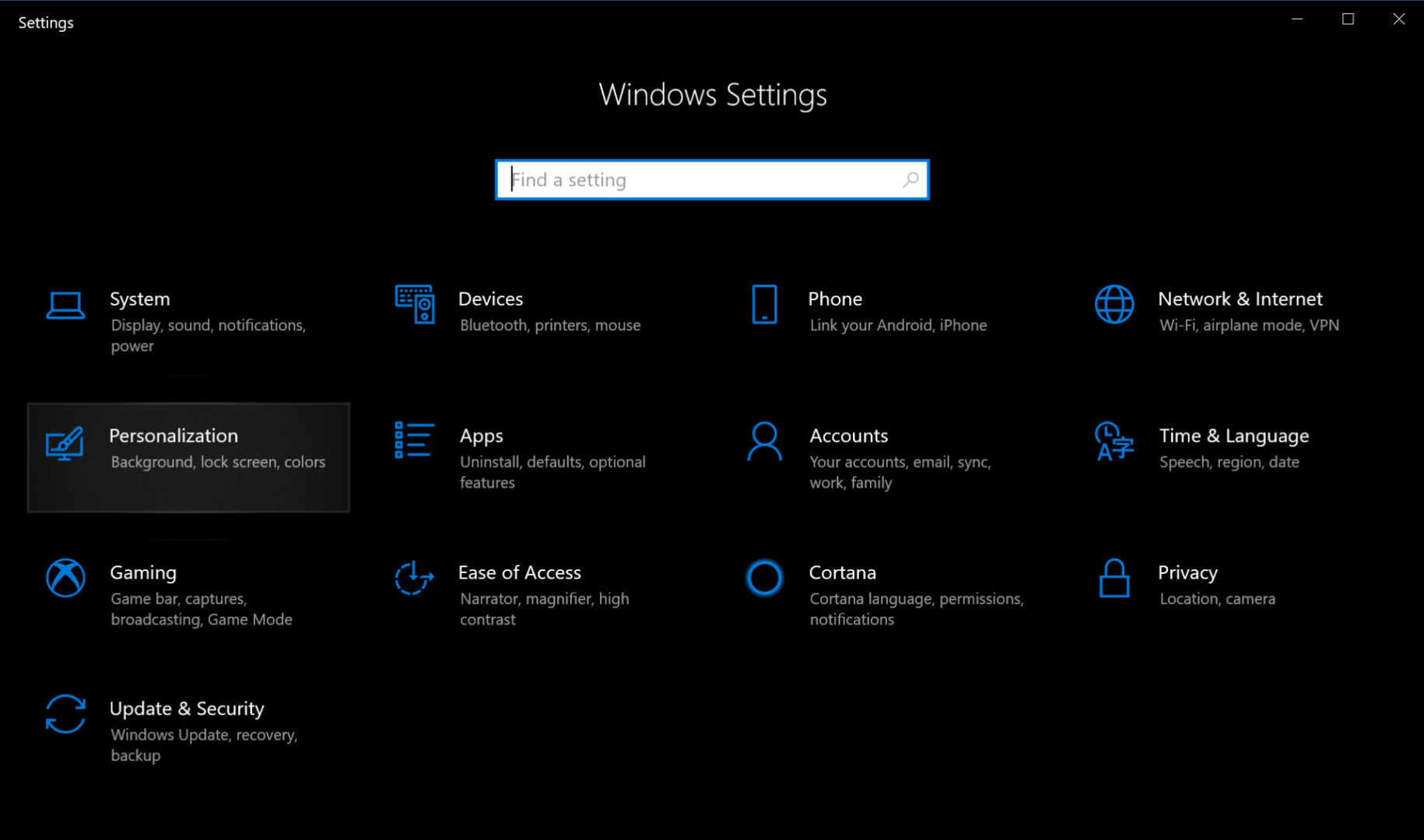Click the System laptop icon
1424x840 pixels.
tap(65, 306)
